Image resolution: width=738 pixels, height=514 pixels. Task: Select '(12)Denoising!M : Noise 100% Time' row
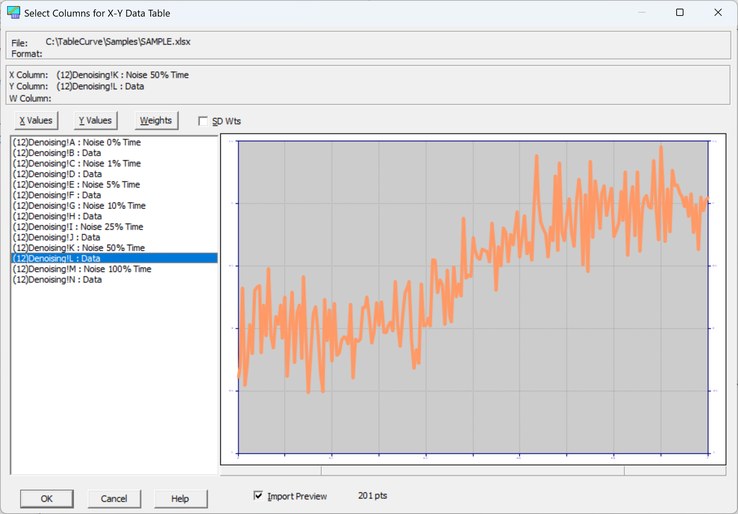[114, 269]
